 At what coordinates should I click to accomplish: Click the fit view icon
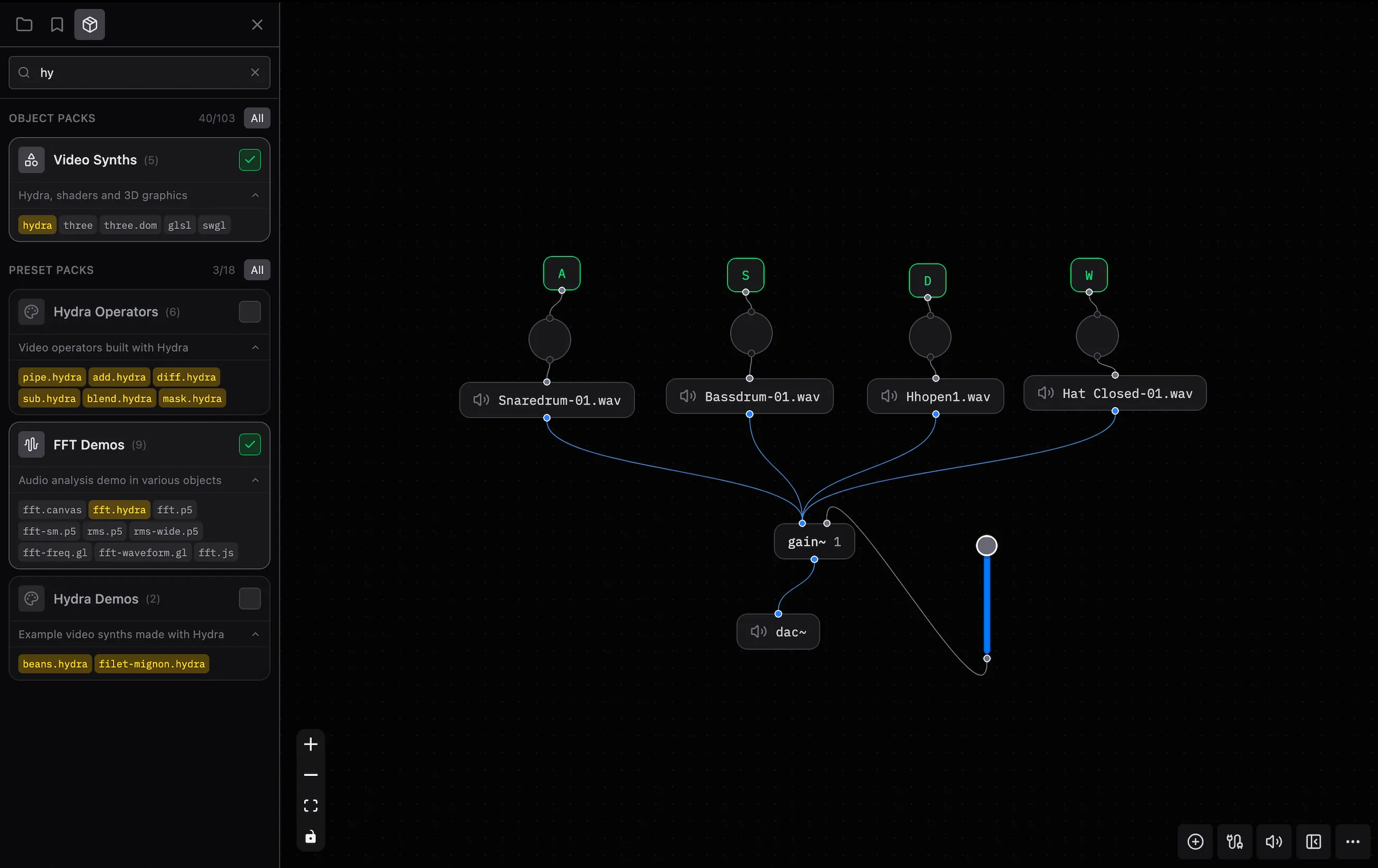(311, 805)
